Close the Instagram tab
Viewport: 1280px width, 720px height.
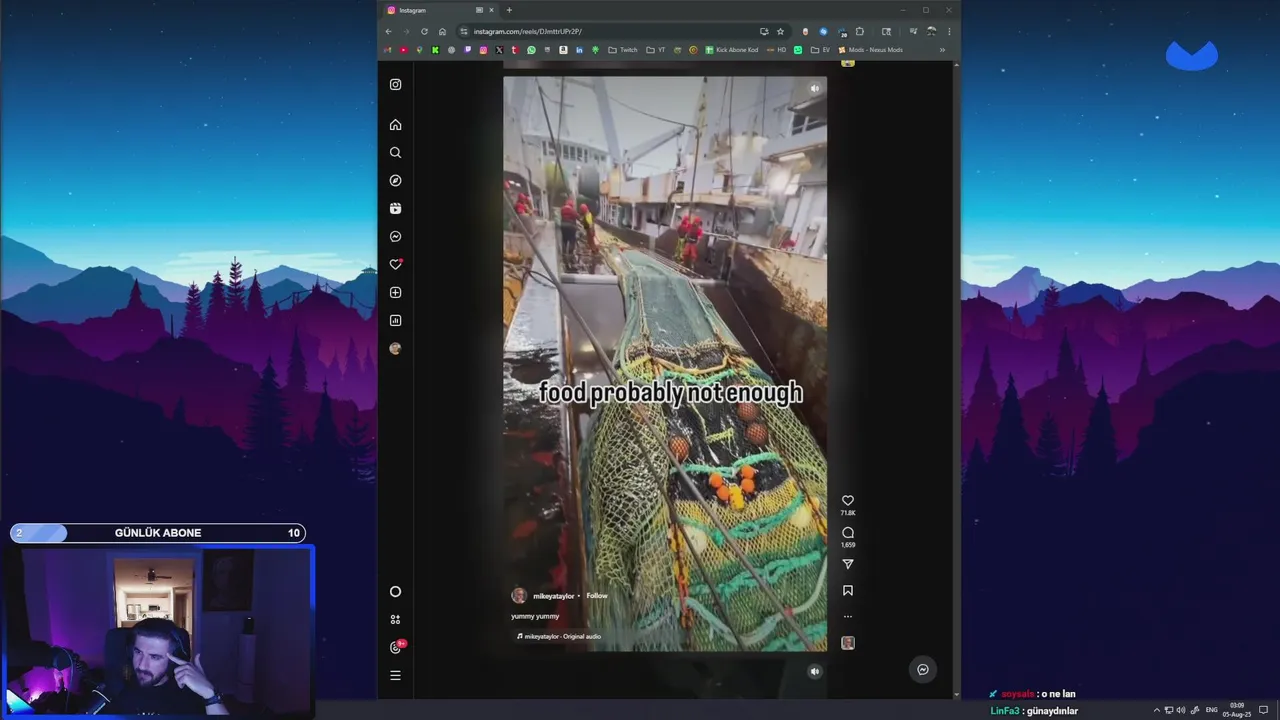tap(491, 10)
